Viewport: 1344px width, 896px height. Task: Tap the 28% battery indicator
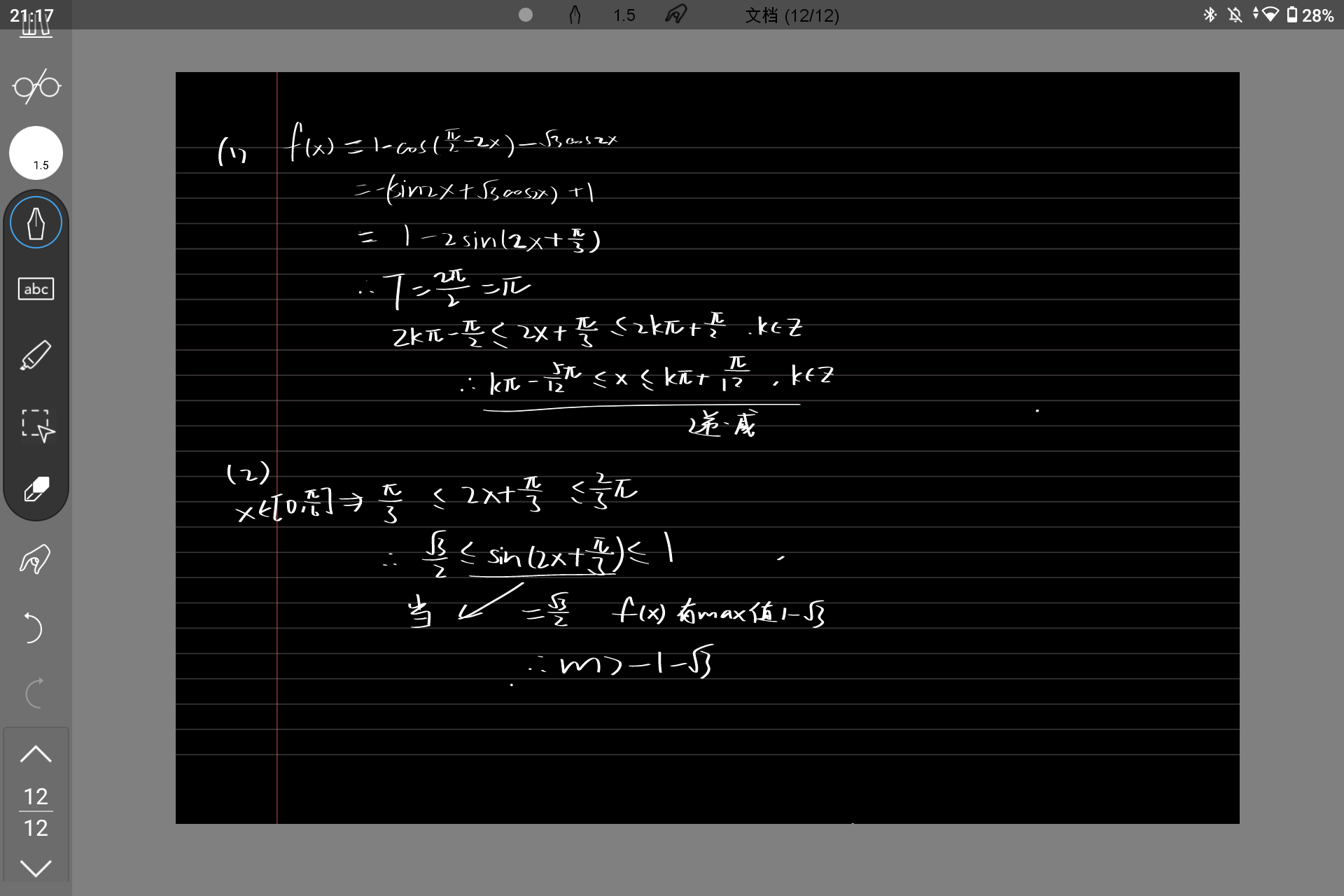(1310, 15)
